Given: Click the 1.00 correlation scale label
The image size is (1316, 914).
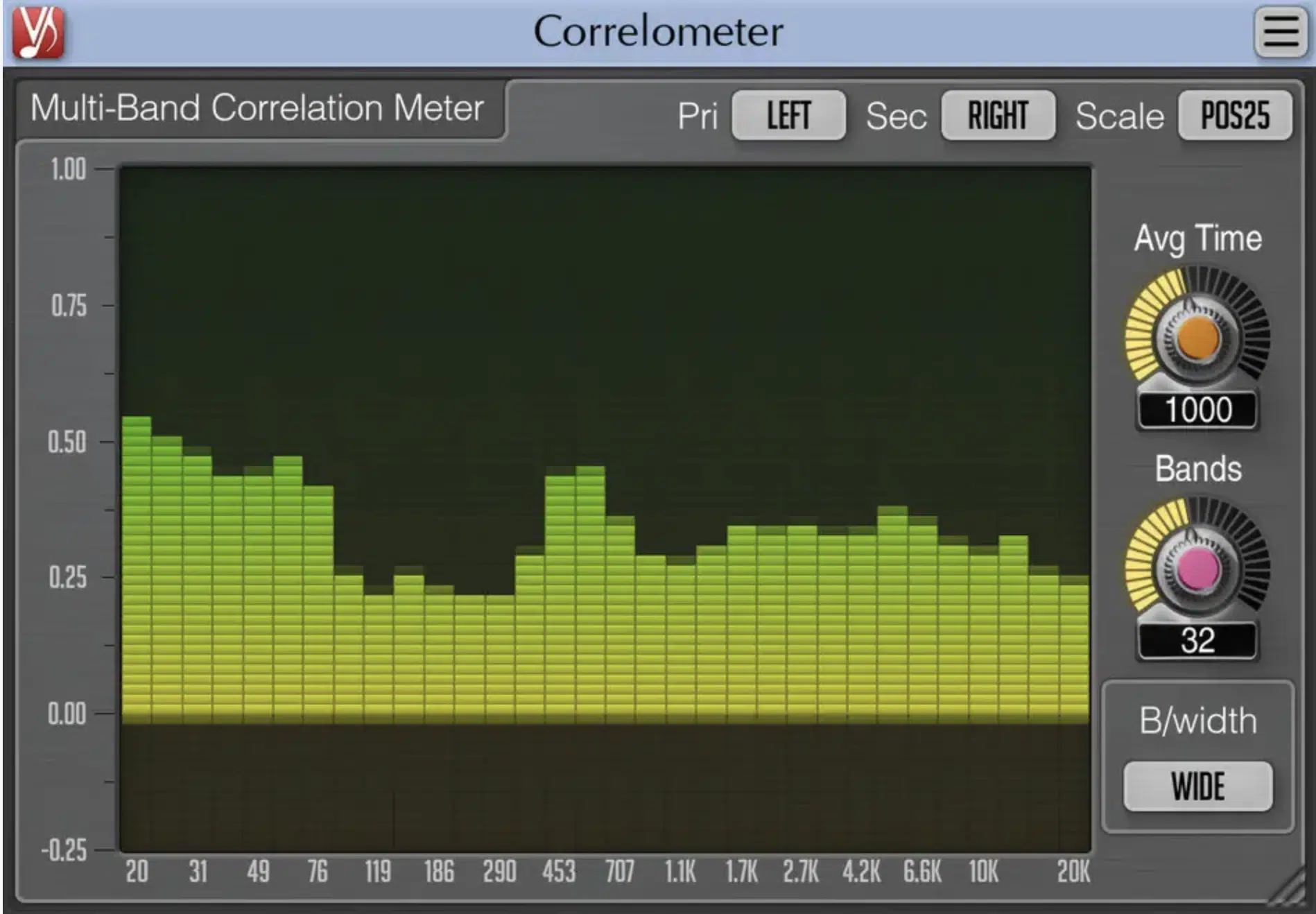Looking at the screenshot, I should pyautogui.click(x=68, y=169).
